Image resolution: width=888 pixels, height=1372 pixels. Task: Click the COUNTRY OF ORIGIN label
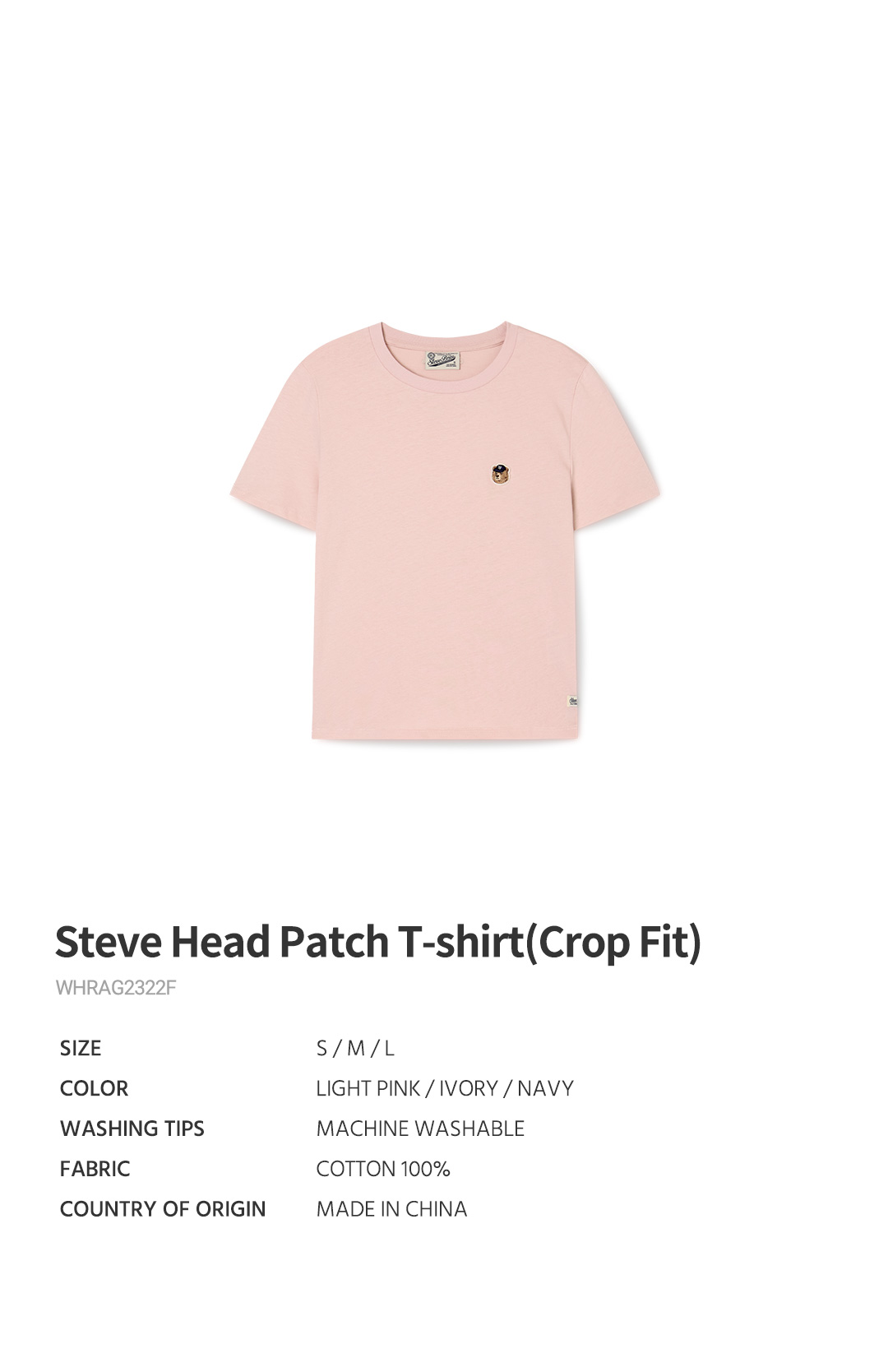tap(163, 1209)
